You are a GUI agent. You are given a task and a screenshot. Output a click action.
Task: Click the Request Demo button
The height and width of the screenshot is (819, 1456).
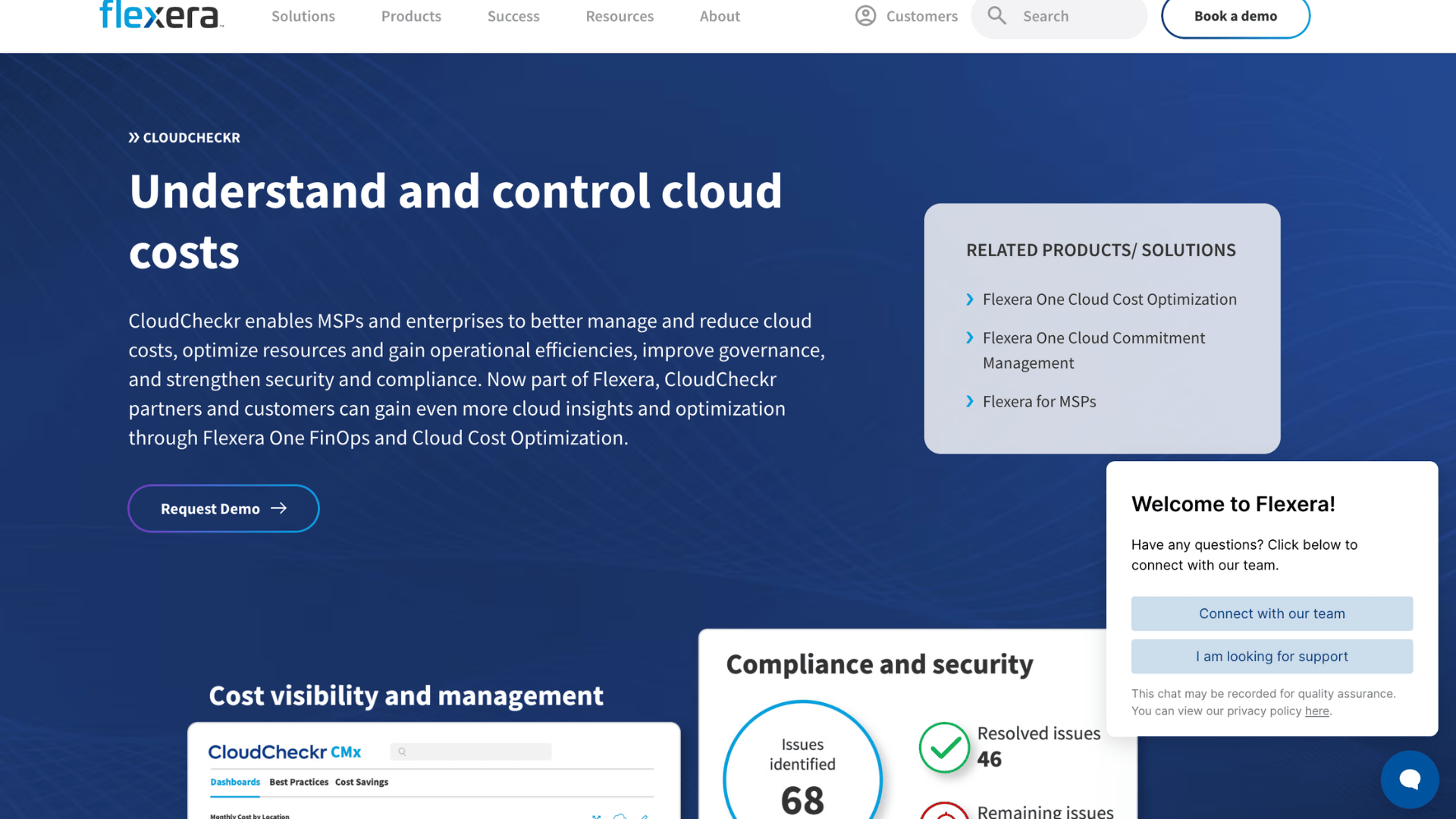click(x=223, y=508)
